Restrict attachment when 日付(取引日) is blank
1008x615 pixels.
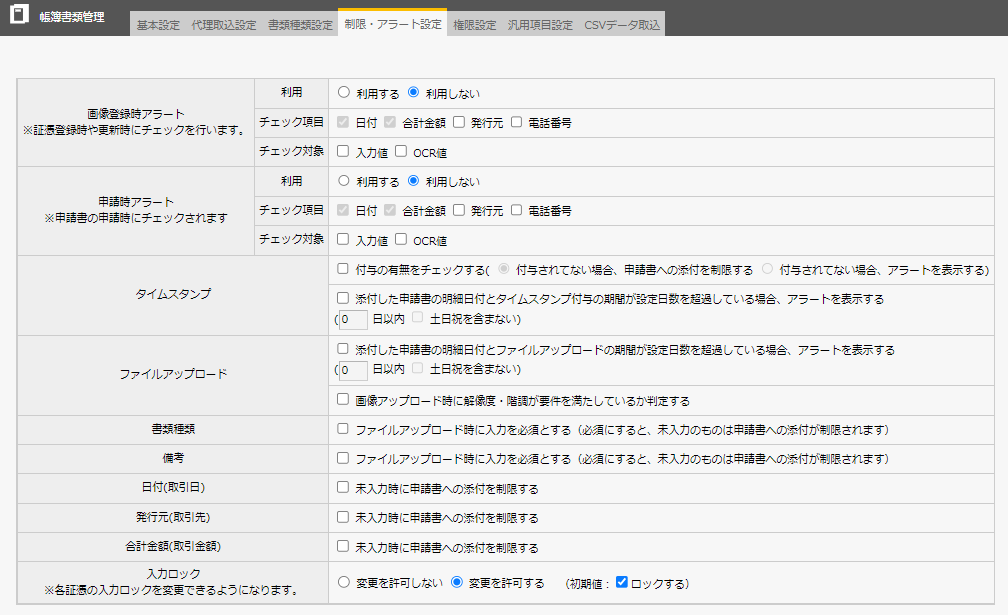pos(343,488)
